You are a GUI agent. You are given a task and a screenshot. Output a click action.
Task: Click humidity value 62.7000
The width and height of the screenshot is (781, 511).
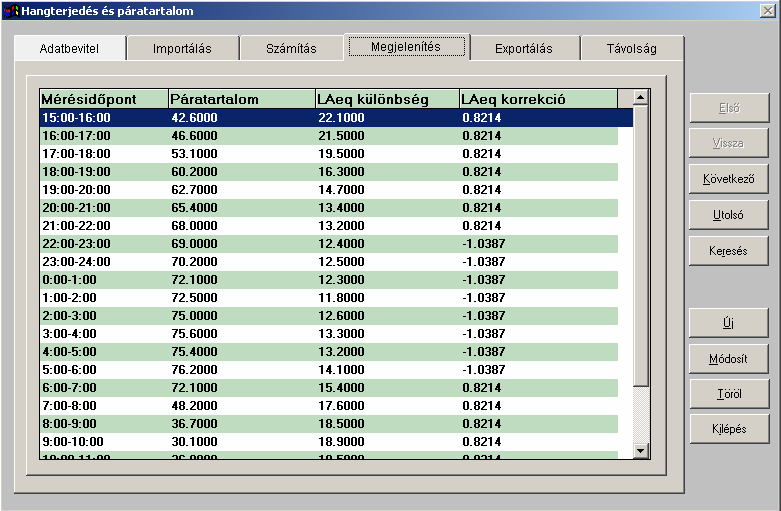pyautogui.click(x=194, y=190)
